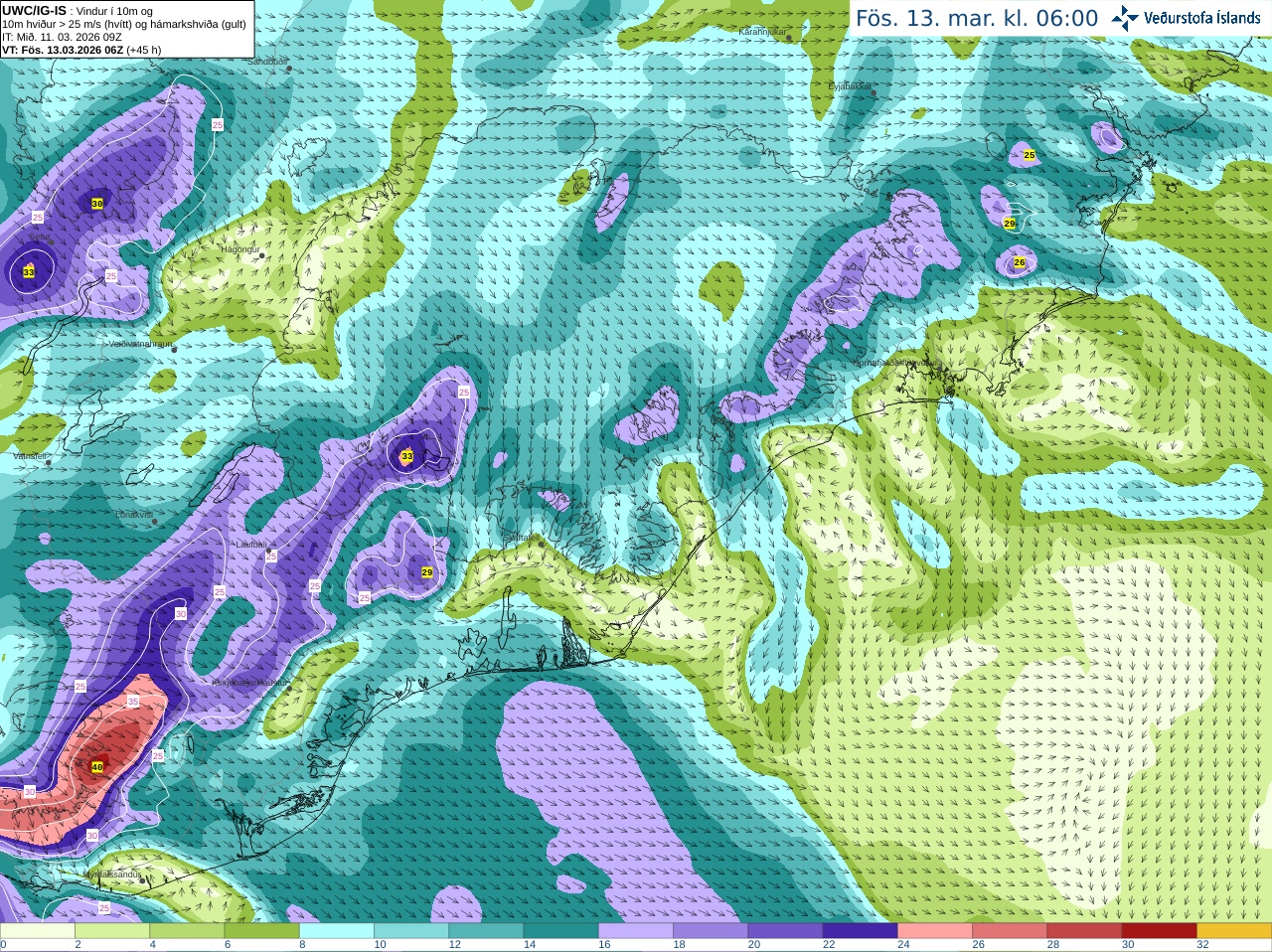Click the 6–8 m/s green legend swatch
The height and width of the screenshot is (952, 1272).
click(262, 931)
